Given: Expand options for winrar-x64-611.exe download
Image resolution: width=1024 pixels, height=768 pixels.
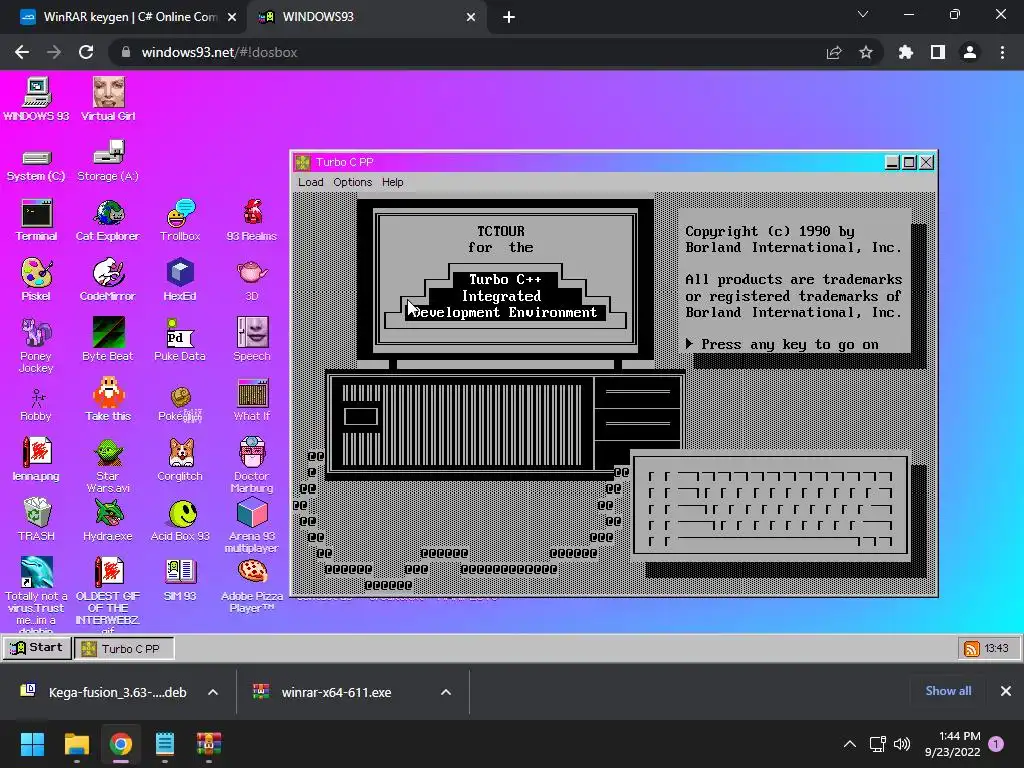Looking at the screenshot, I should [446, 692].
